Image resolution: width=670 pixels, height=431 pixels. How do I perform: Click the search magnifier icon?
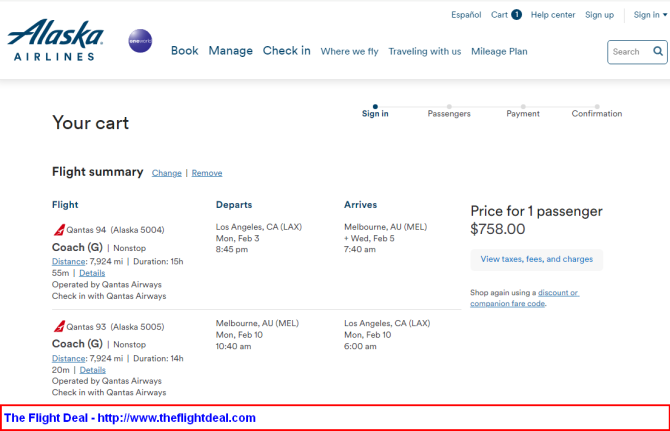(x=658, y=52)
